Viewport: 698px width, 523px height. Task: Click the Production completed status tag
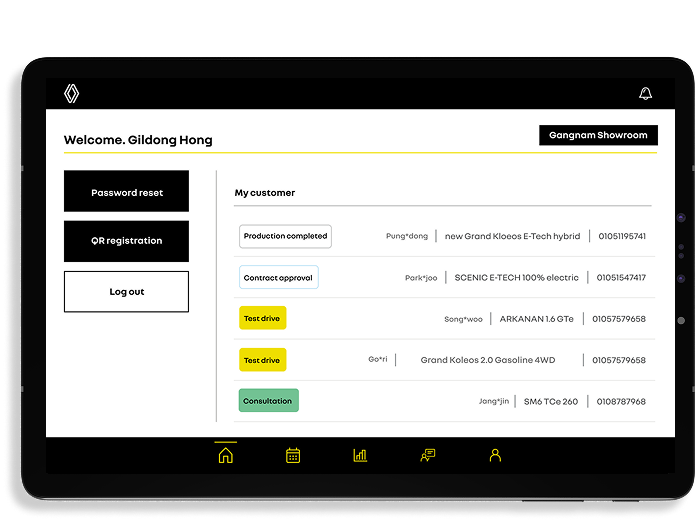point(285,236)
